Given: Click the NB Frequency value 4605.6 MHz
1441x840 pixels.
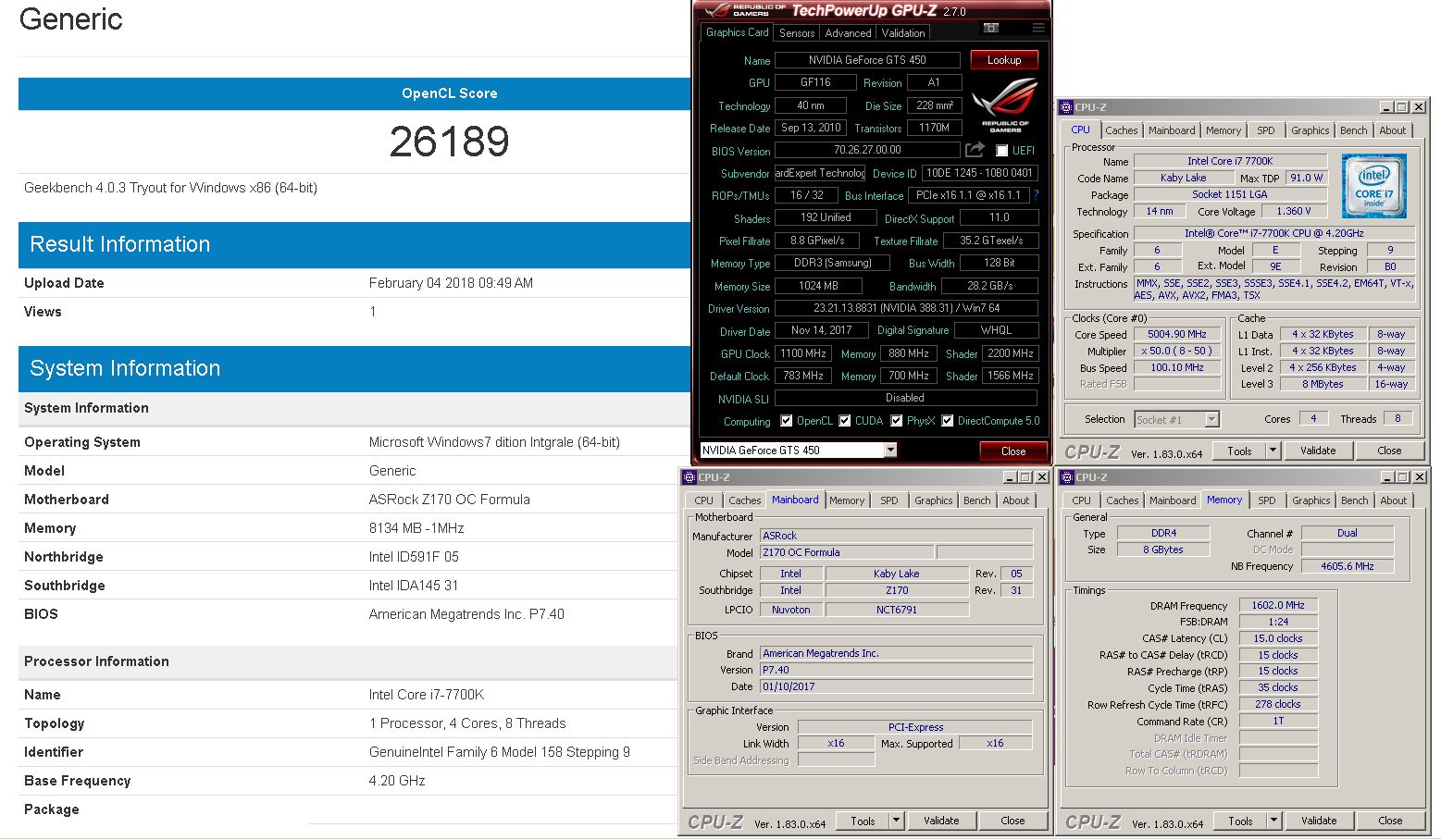Looking at the screenshot, I should [1347, 566].
